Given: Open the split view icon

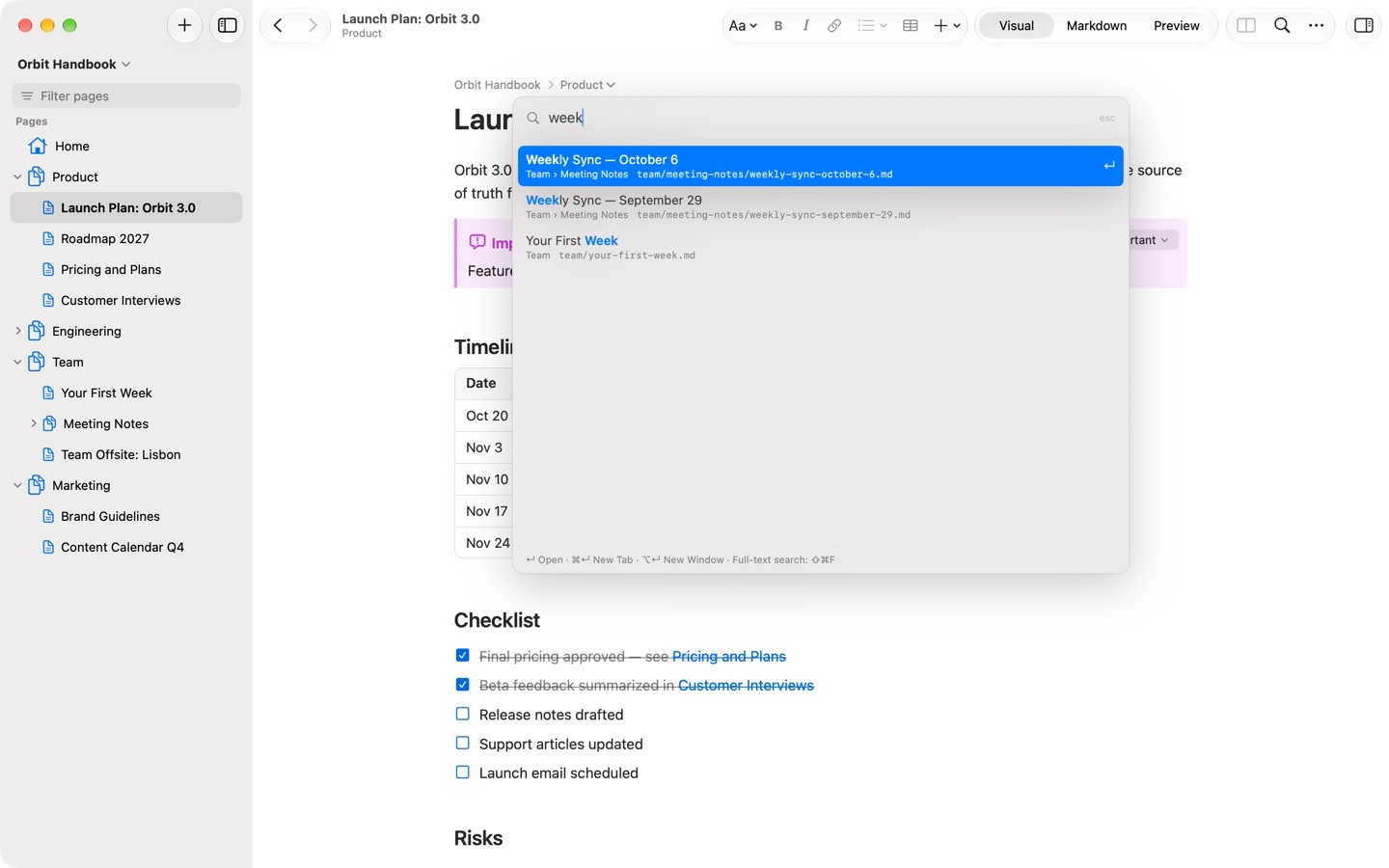Looking at the screenshot, I should coord(1246,25).
